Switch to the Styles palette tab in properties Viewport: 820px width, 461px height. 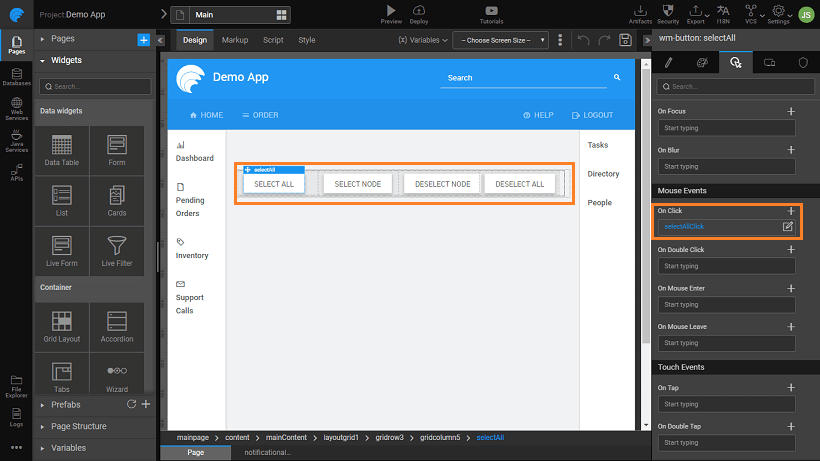point(701,62)
